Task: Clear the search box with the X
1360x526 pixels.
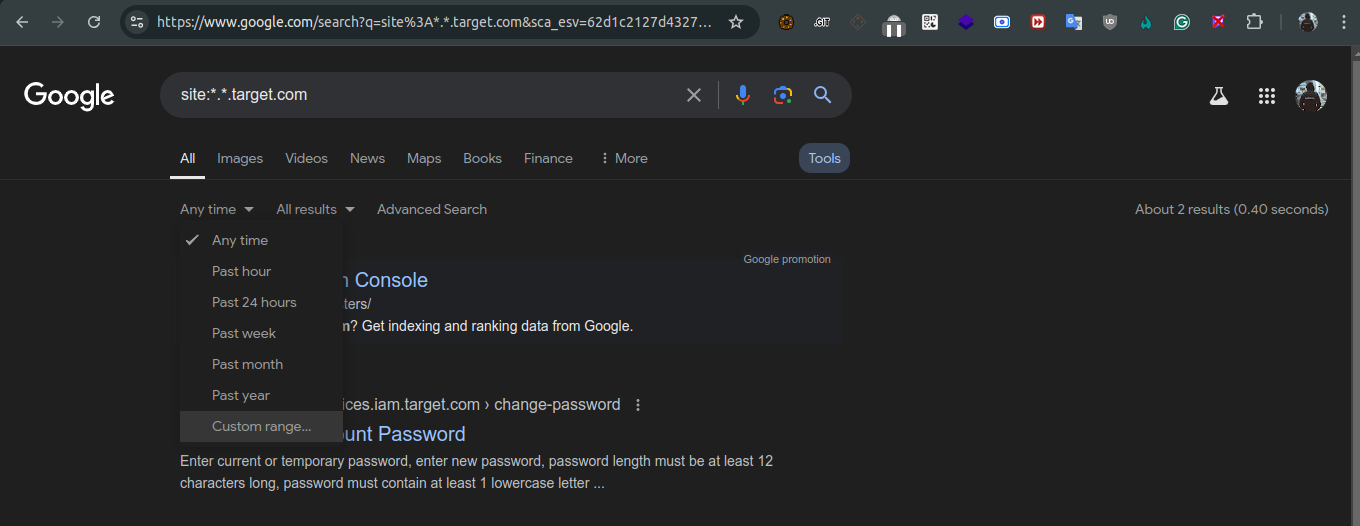Action: 694,95
